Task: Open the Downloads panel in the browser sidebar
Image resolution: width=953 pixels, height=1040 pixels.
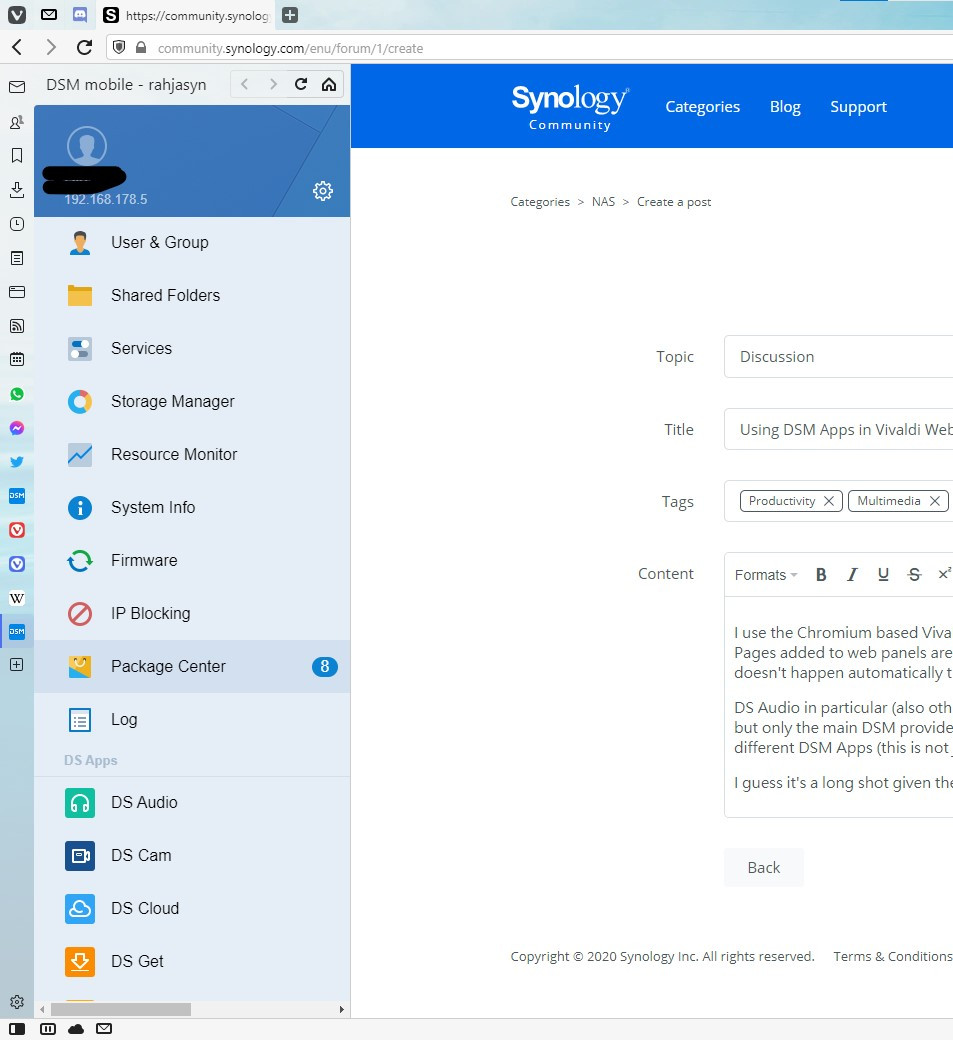Action: (x=16, y=189)
